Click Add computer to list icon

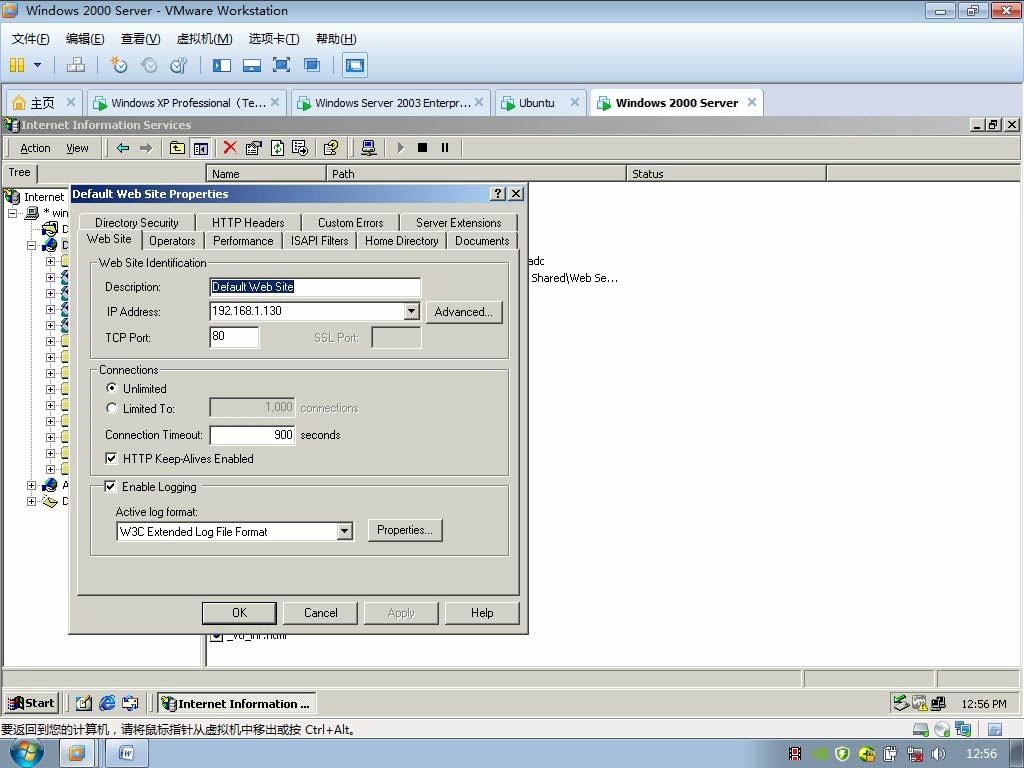click(x=368, y=148)
